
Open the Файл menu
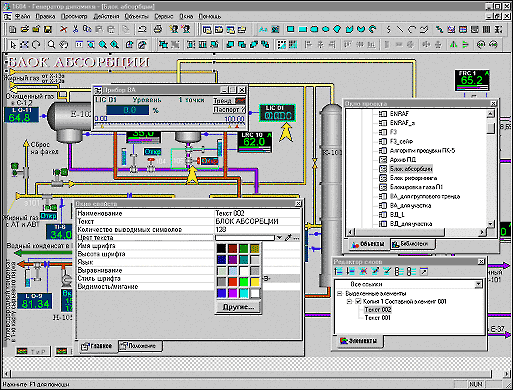pos(22,16)
